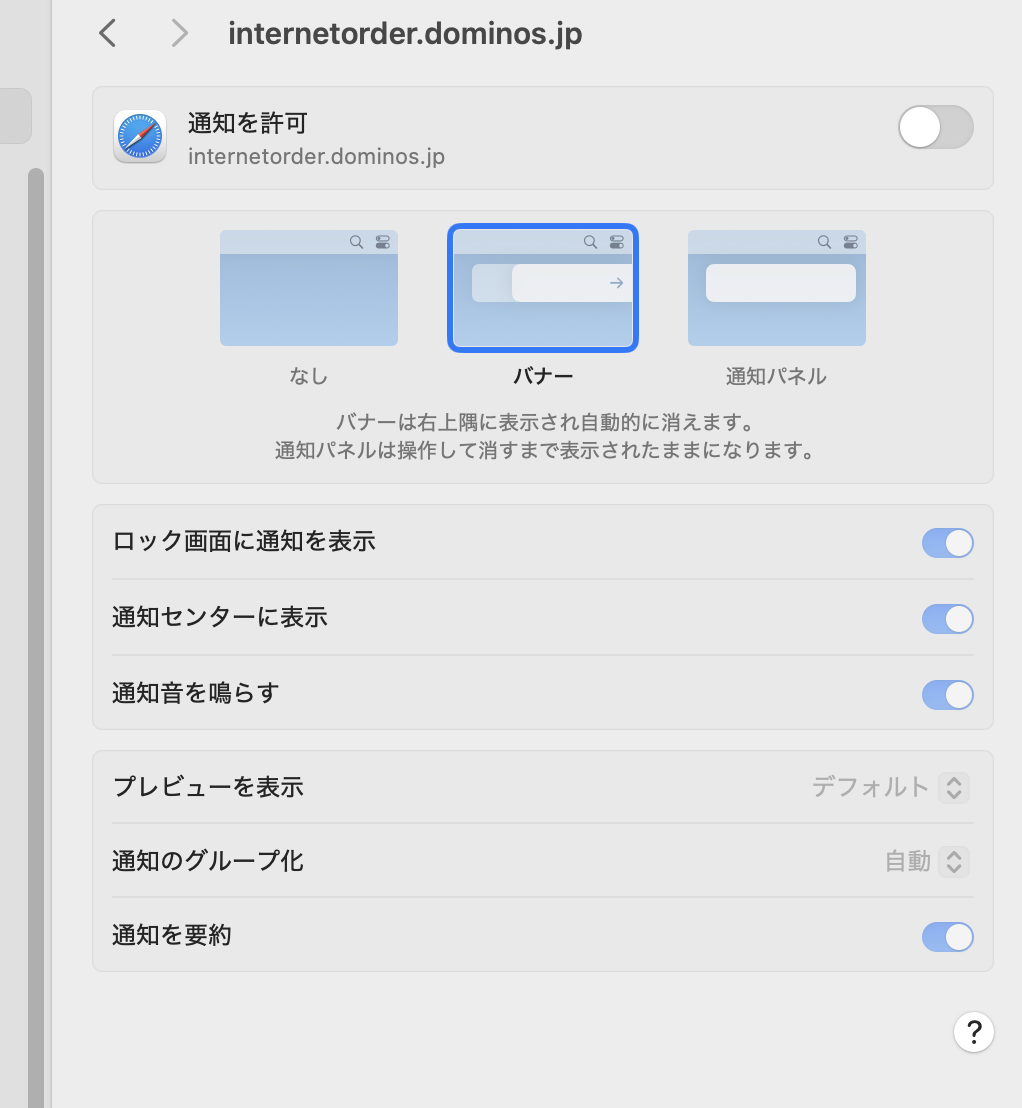Click the 通知を許可 heading text

[247, 123]
